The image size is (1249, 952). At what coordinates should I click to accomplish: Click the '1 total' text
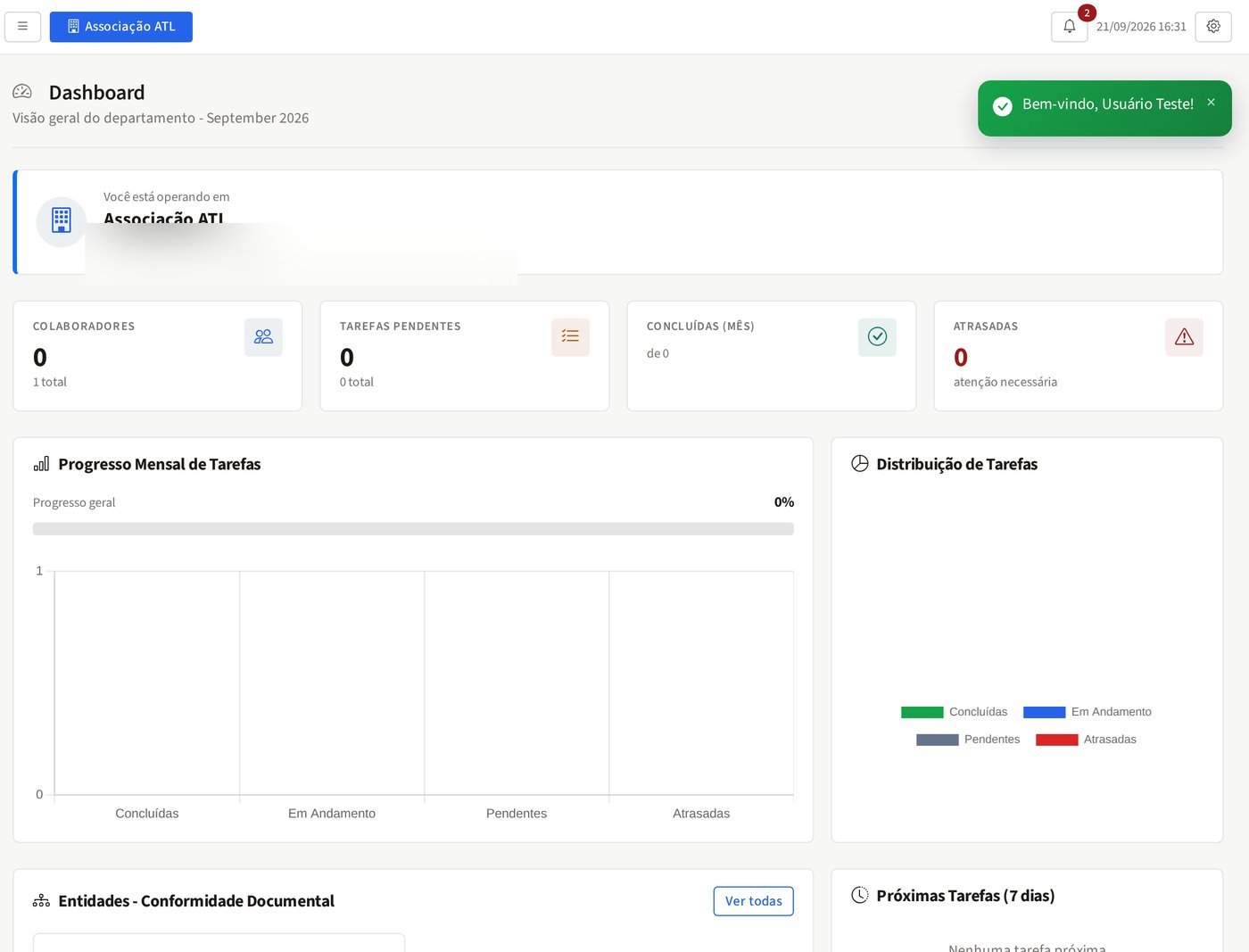coord(50,382)
